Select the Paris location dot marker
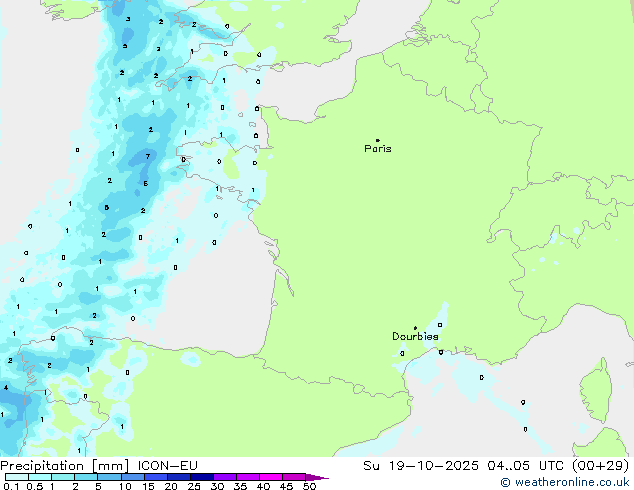The height and width of the screenshot is (490, 634). click(x=378, y=140)
